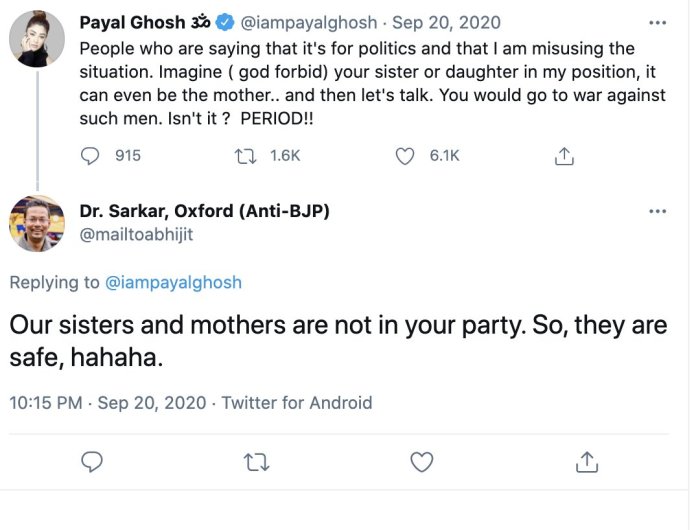Follow the @iampayalghosh link in Replying to
The width and height of the screenshot is (696, 530).
pos(173,283)
